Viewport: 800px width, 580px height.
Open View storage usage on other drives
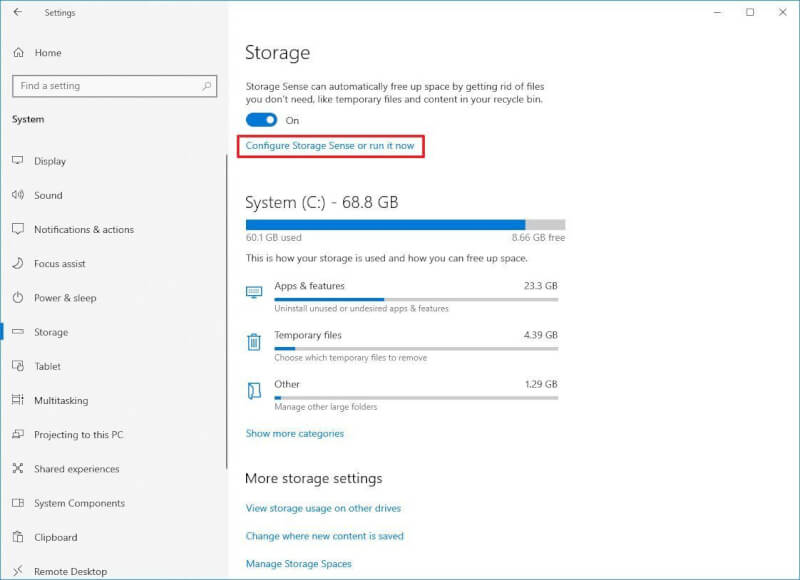(x=323, y=508)
